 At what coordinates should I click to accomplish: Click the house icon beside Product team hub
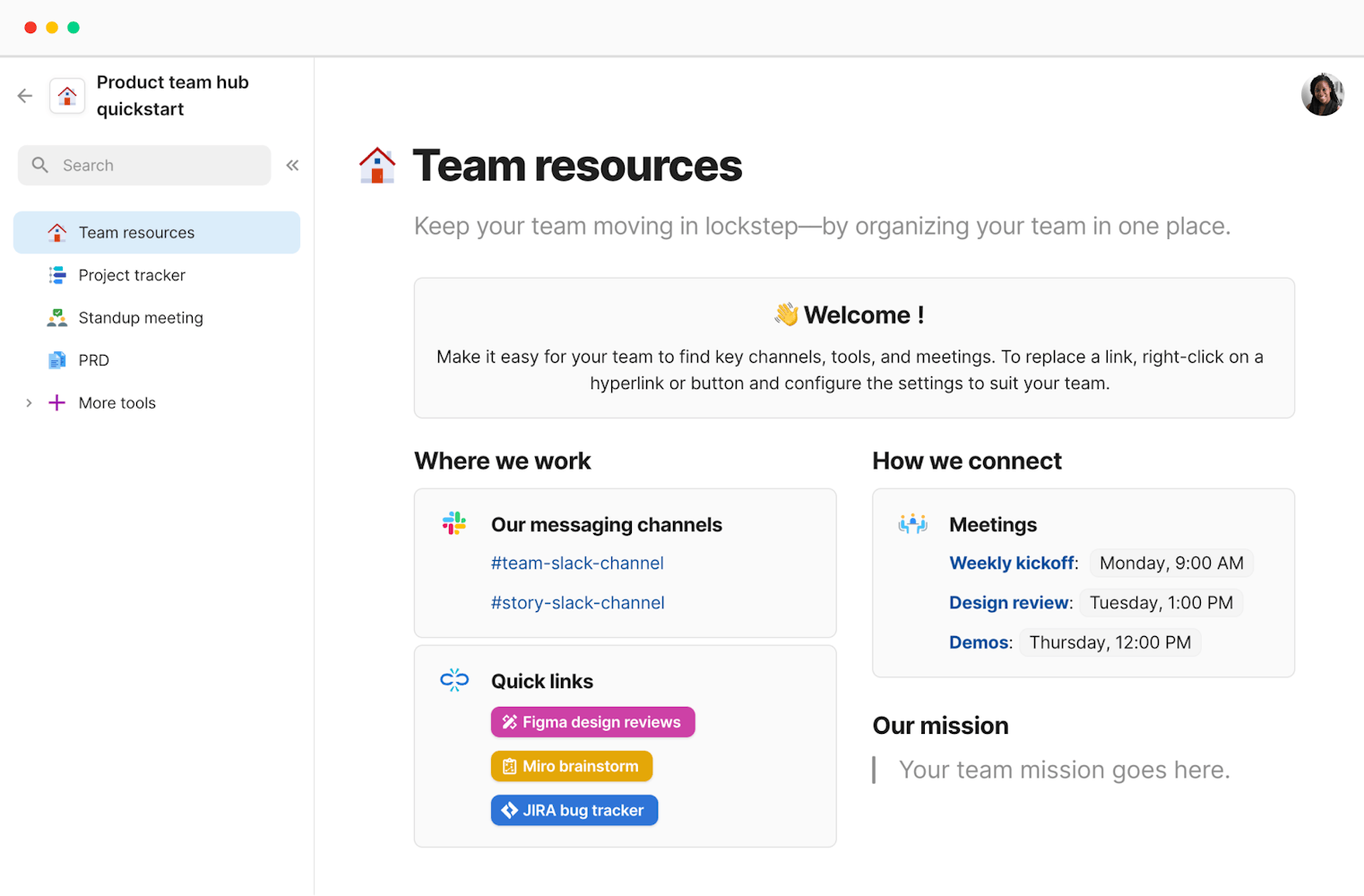click(67, 96)
